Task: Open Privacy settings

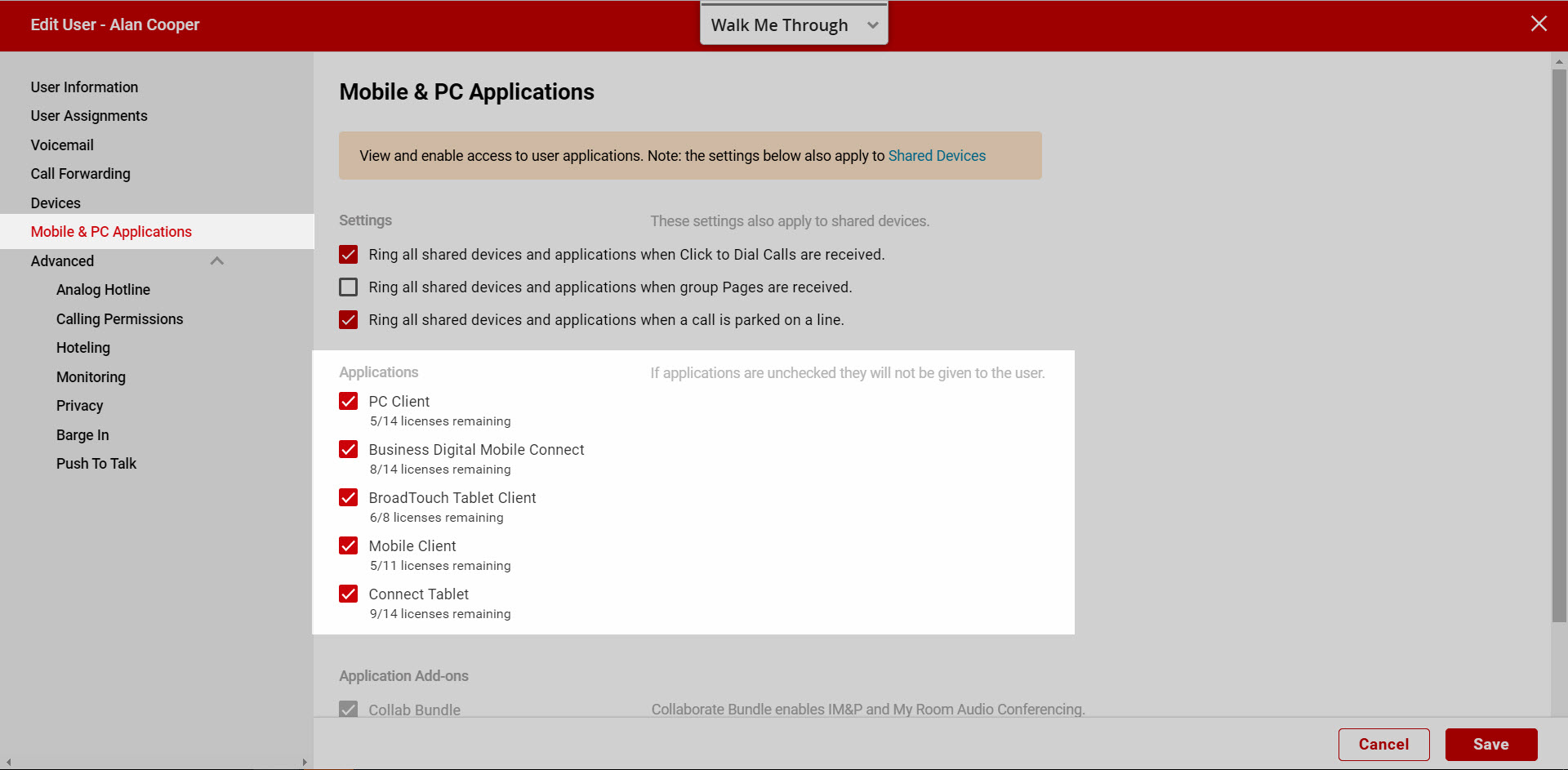Action: tap(79, 406)
